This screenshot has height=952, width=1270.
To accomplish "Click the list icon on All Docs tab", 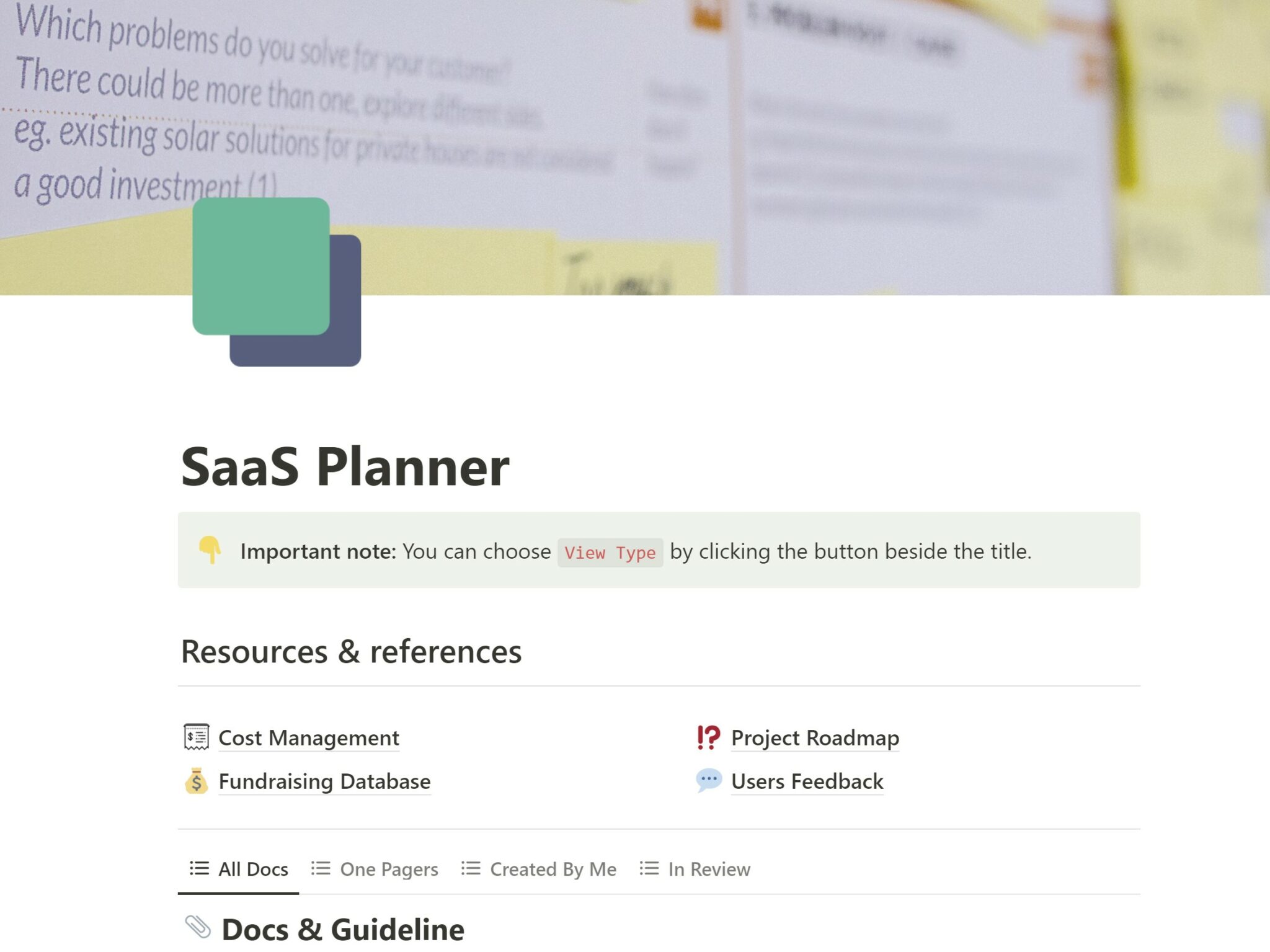I will click(x=199, y=868).
